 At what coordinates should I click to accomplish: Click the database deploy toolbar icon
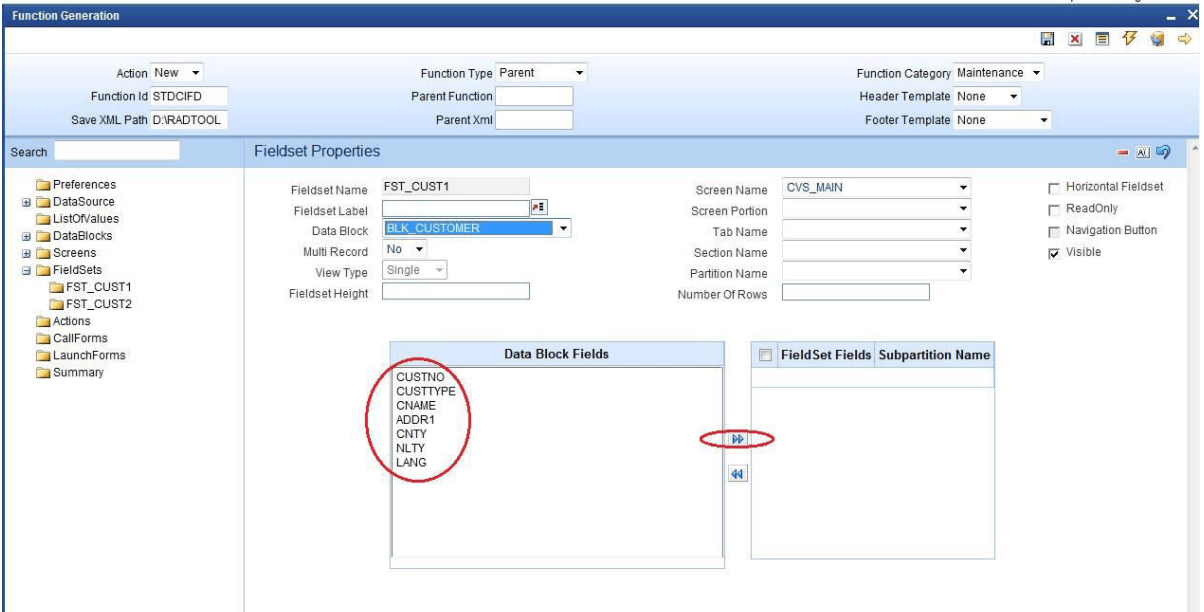click(x=1158, y=39)
